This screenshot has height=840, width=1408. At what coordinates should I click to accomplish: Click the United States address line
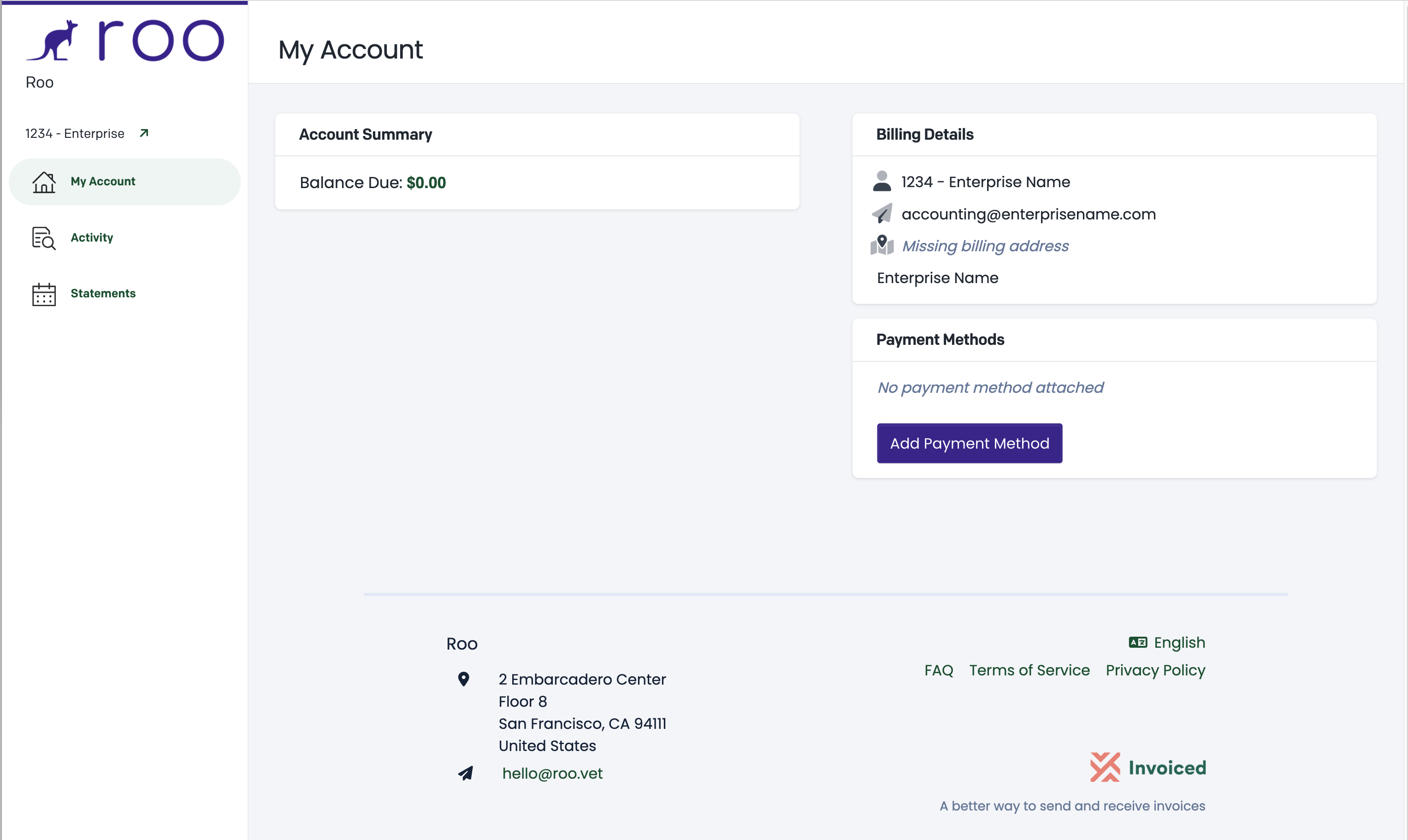(547, 745)
